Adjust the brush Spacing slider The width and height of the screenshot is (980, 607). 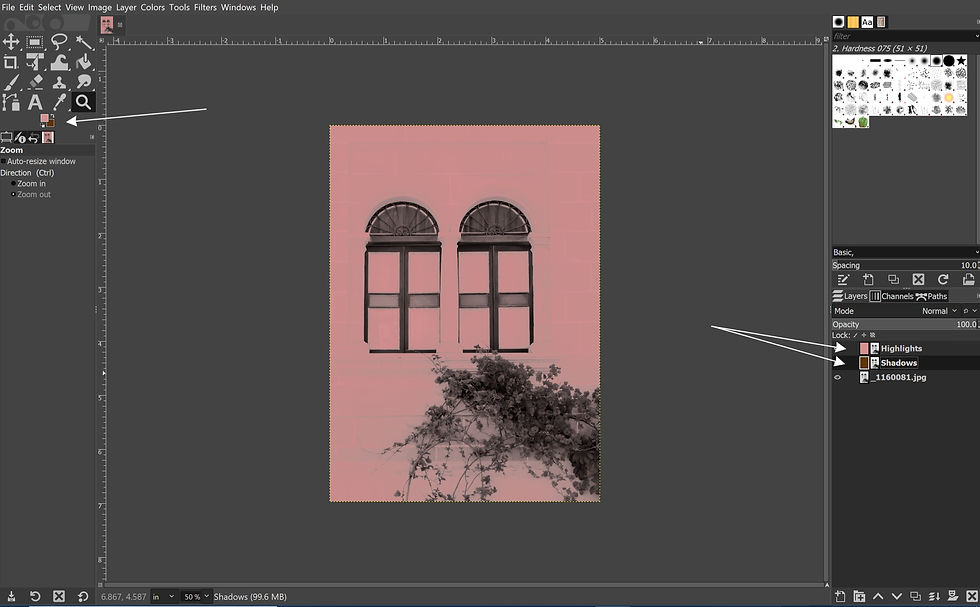click(x=905, y=265)
